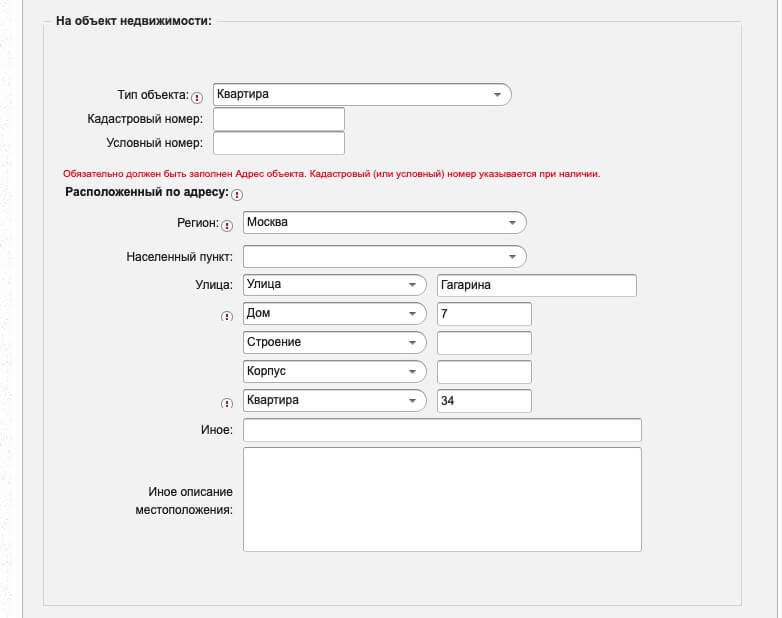
Task: Open the Тип объекта dropdown
Action: point(362,95)
